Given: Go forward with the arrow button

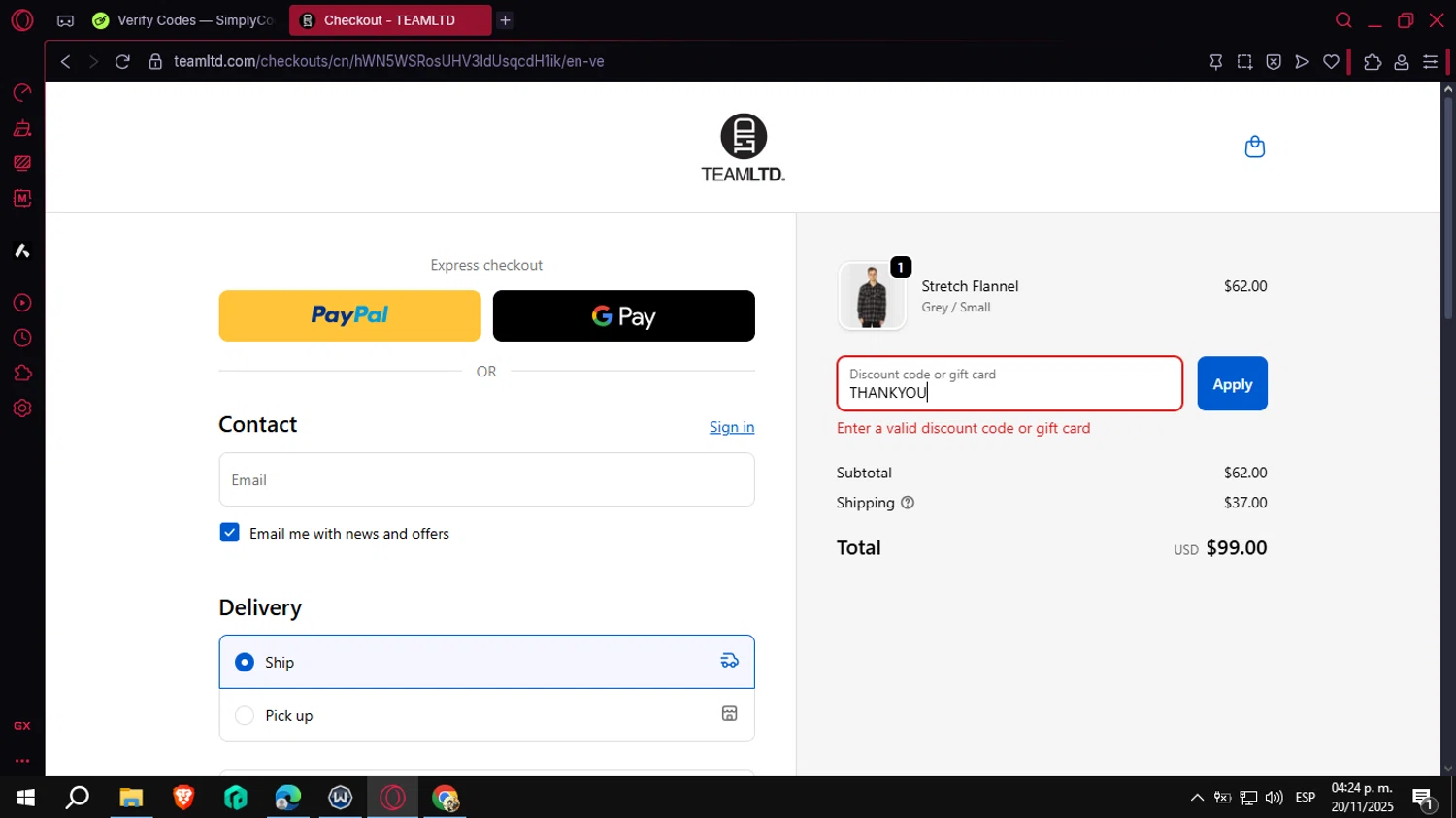Looking at the screenshot, I should pyautogui.click(x=93, y=61).
